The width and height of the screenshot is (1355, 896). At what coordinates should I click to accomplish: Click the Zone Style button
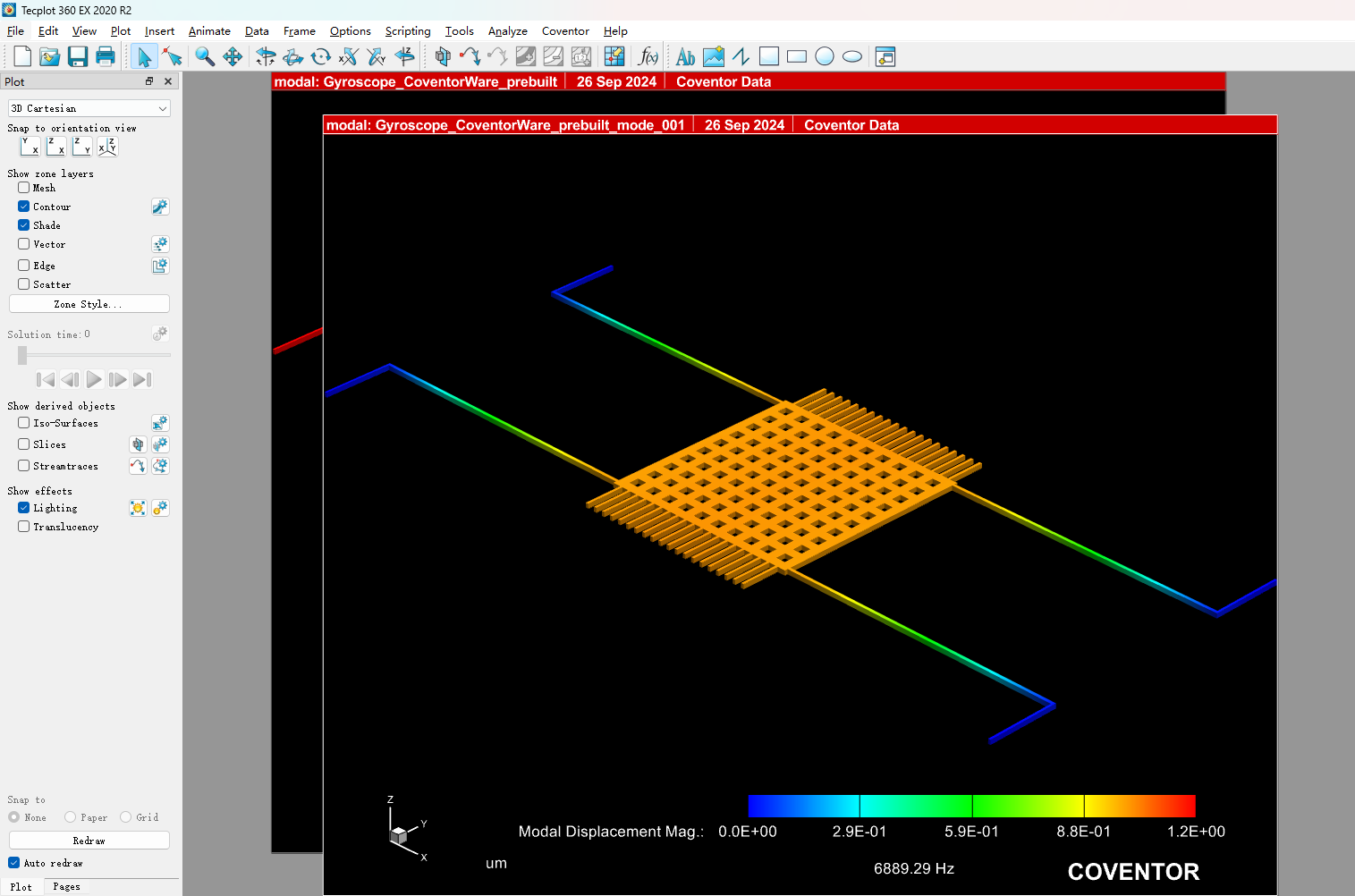point(89,304)
